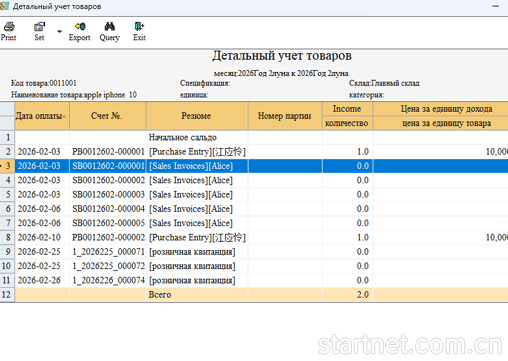Minimize the Детальный учет товаров window

coord(495,6)
